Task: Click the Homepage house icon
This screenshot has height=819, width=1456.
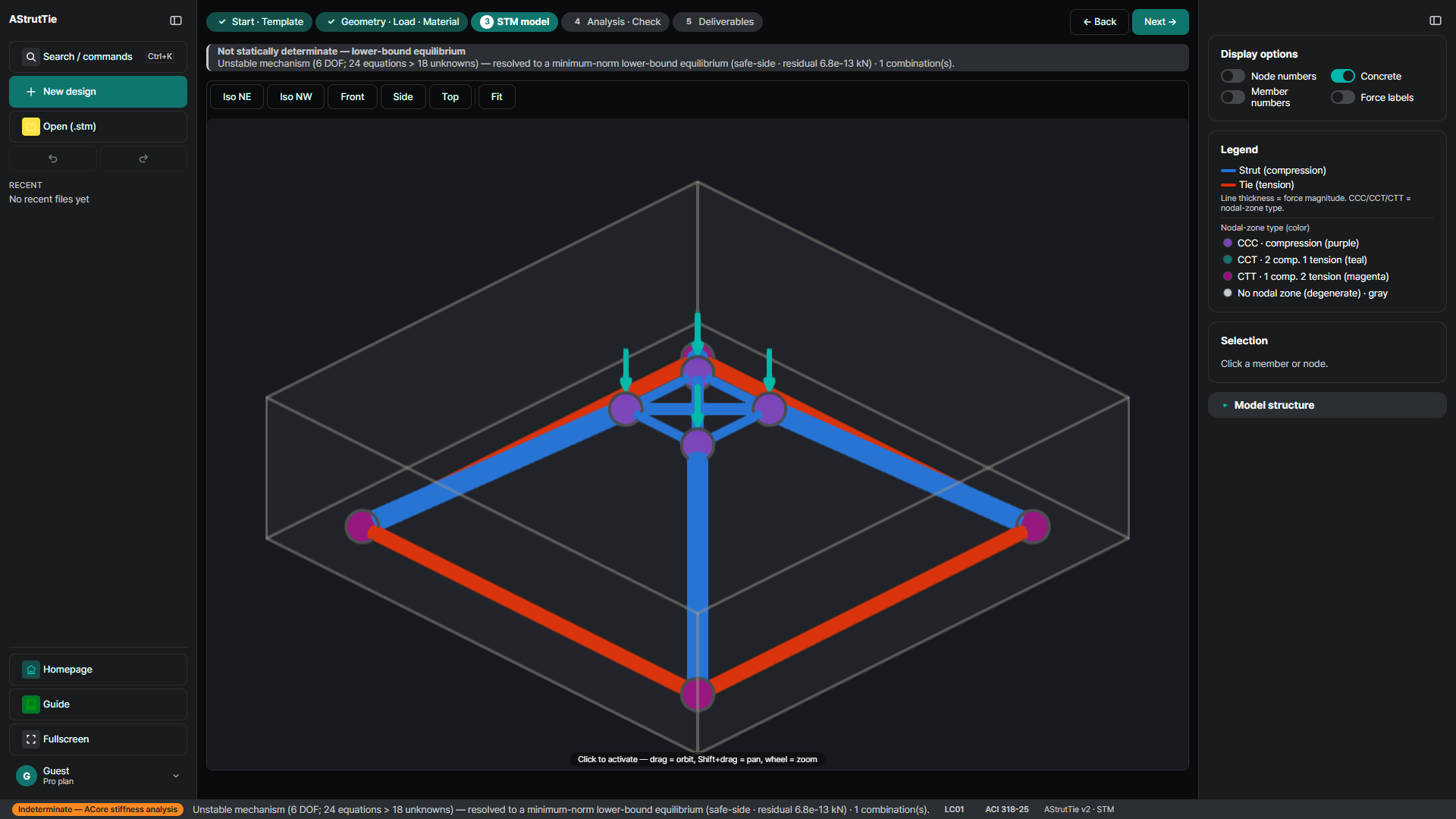Action: [x=31, y=670]
